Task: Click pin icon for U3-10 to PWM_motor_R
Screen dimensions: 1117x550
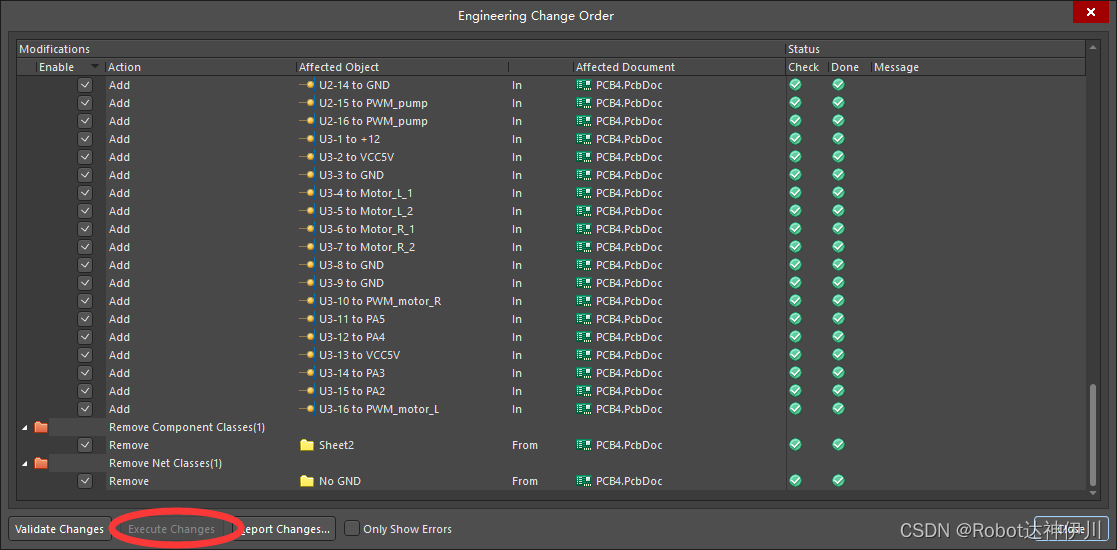Action: pos(307,301)
